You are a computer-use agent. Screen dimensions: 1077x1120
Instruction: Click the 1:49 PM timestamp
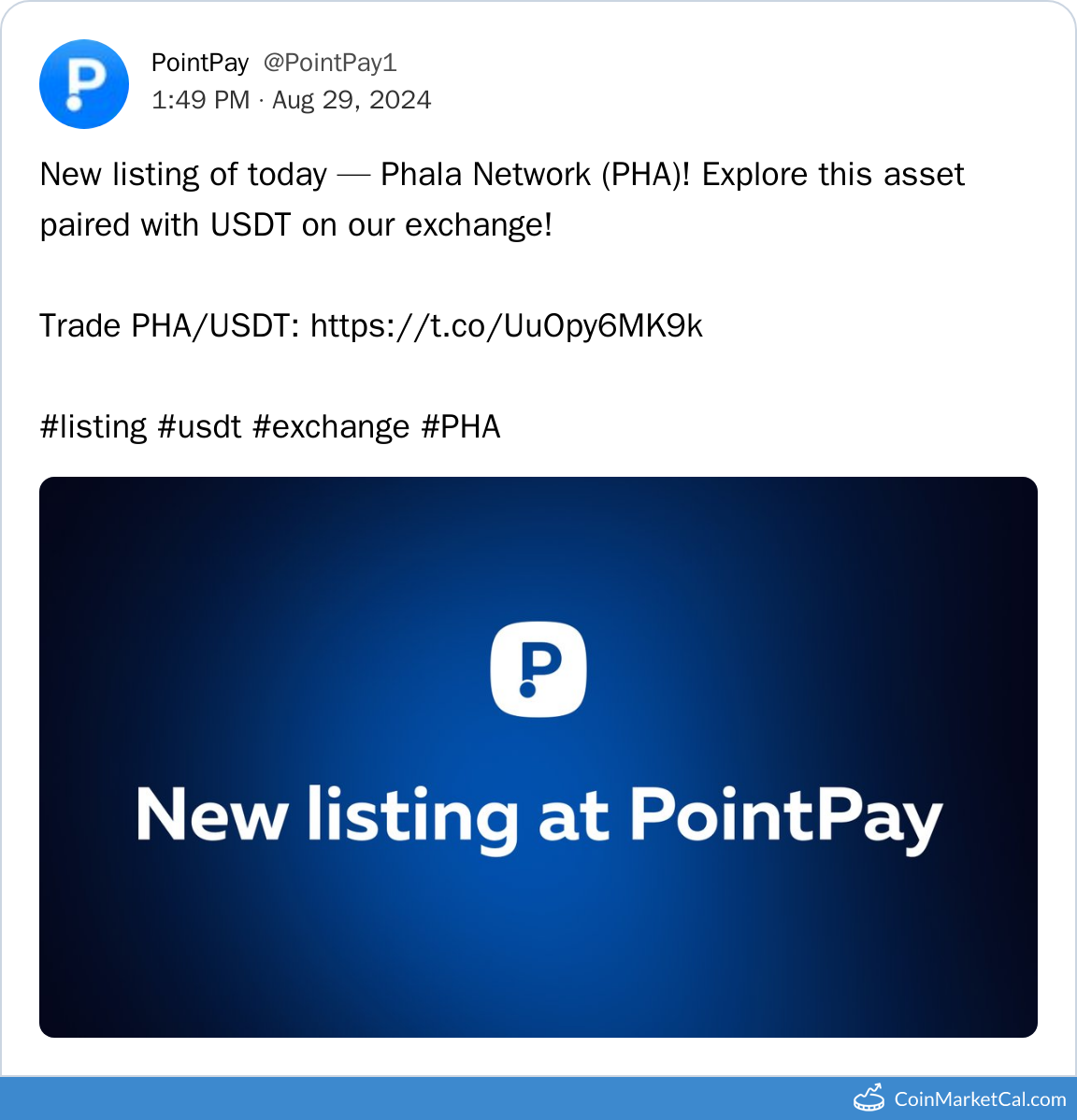tap(200, 100)
